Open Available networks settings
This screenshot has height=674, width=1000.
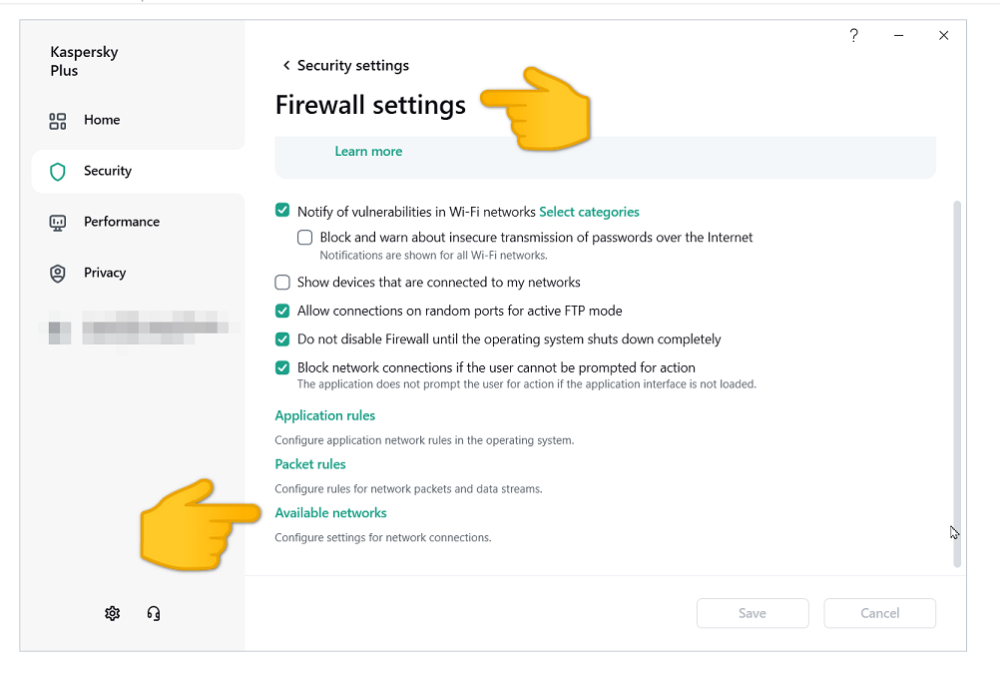coord(330,513)
